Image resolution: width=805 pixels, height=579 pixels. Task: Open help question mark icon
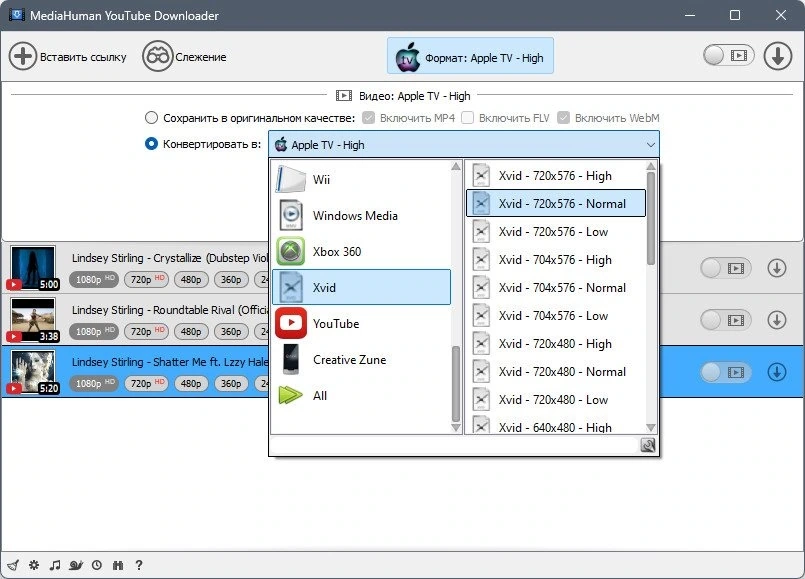(x=139, y=565)
